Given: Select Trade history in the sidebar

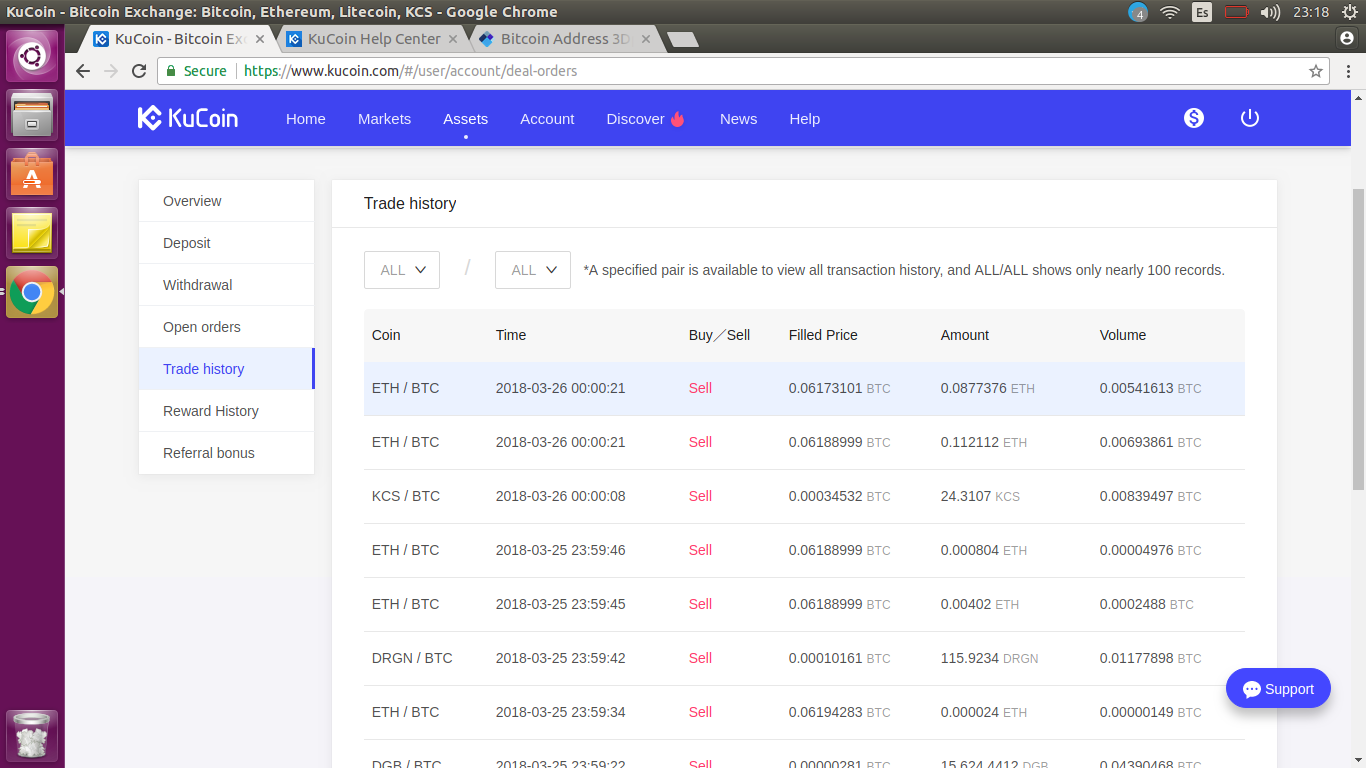Looking at the screenshot, I should pyautogui.click(x=227, y=369).
